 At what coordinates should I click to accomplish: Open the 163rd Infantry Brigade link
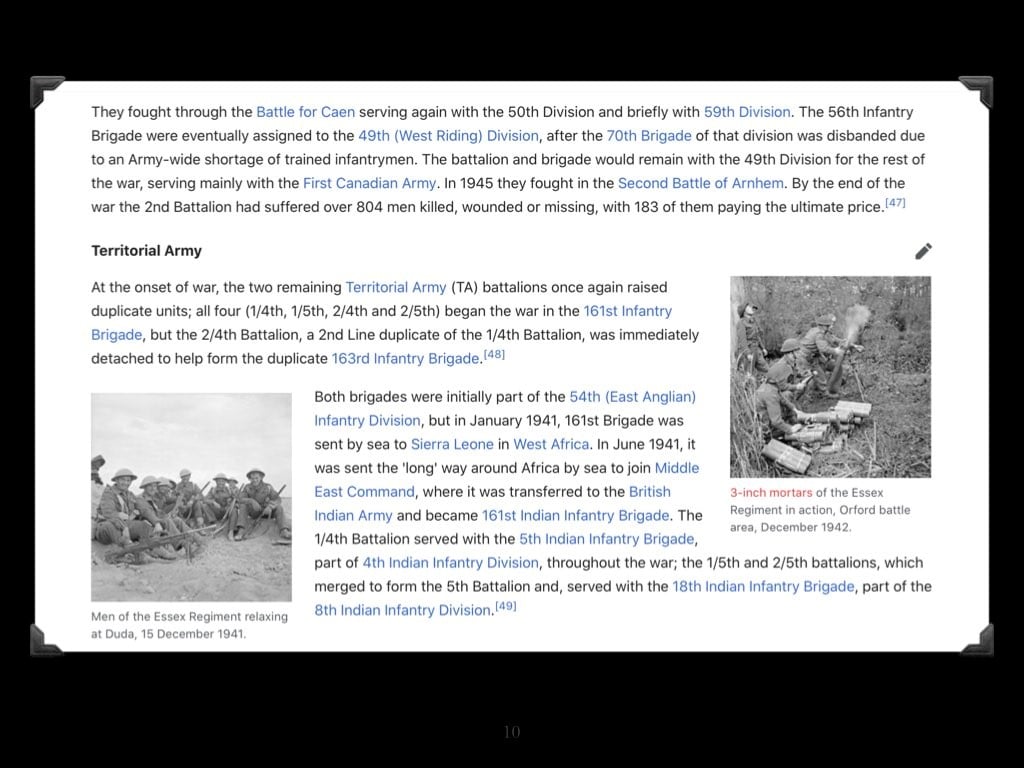pyautogui.click(x=405, y=358)
